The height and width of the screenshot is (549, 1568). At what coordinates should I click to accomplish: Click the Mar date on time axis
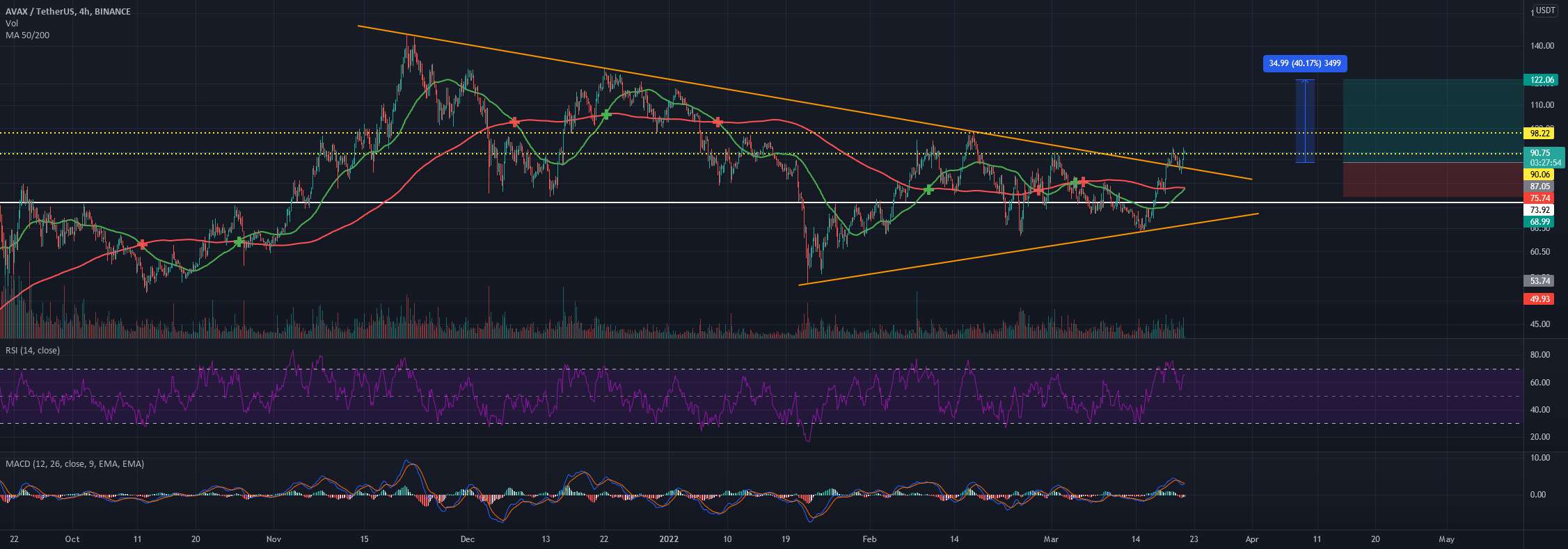pyautogui.click(x=1051, y=539)
